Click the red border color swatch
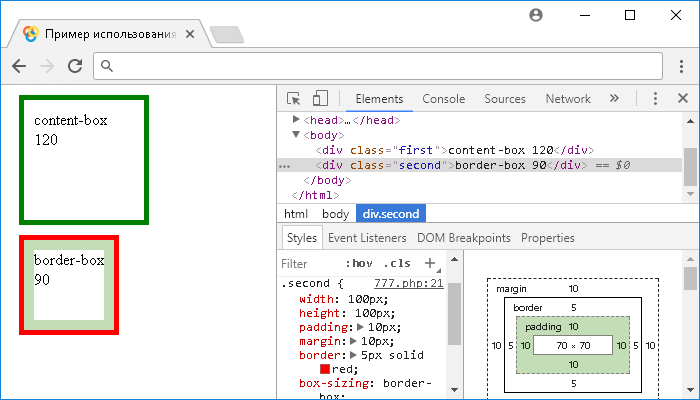The image size is (700, 400). [x=325, y=369]
